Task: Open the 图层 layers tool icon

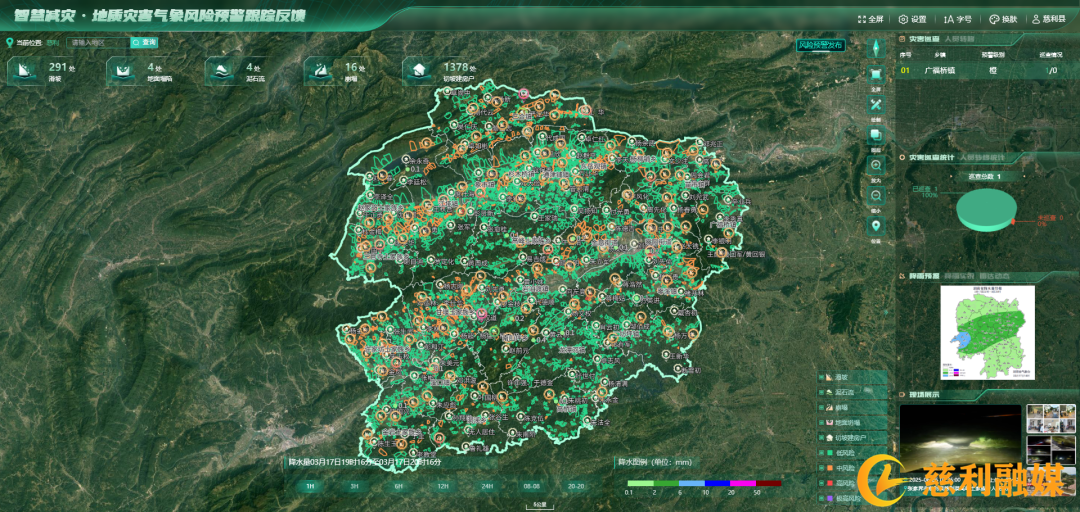Action: coord(877,135)
